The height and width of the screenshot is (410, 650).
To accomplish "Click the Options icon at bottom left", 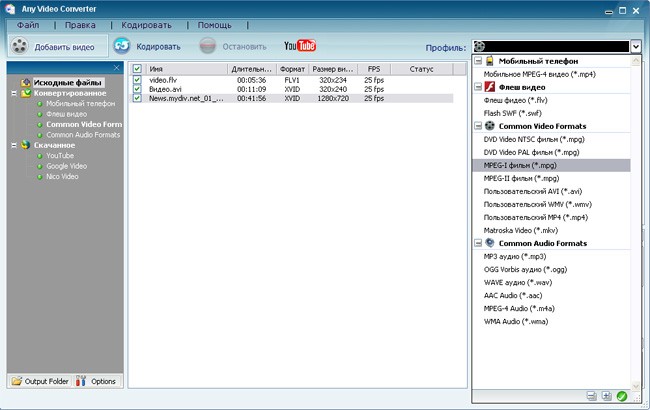I will pos(83,381).
